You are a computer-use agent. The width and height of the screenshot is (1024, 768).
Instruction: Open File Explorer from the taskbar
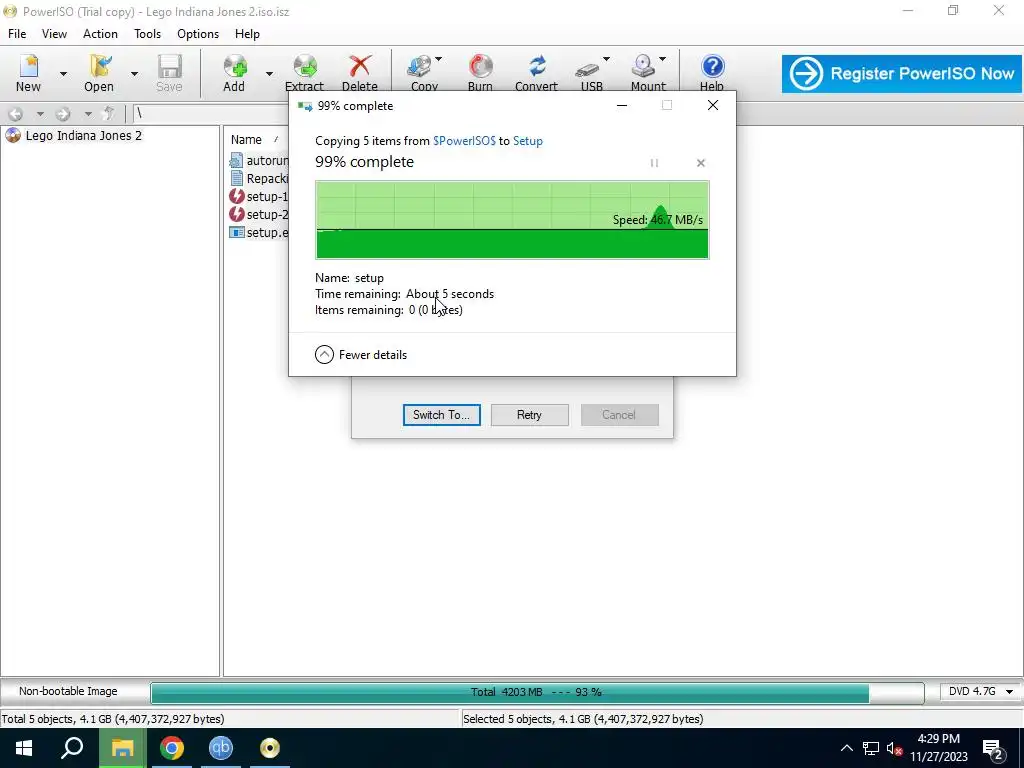click(x=122, y=748)
